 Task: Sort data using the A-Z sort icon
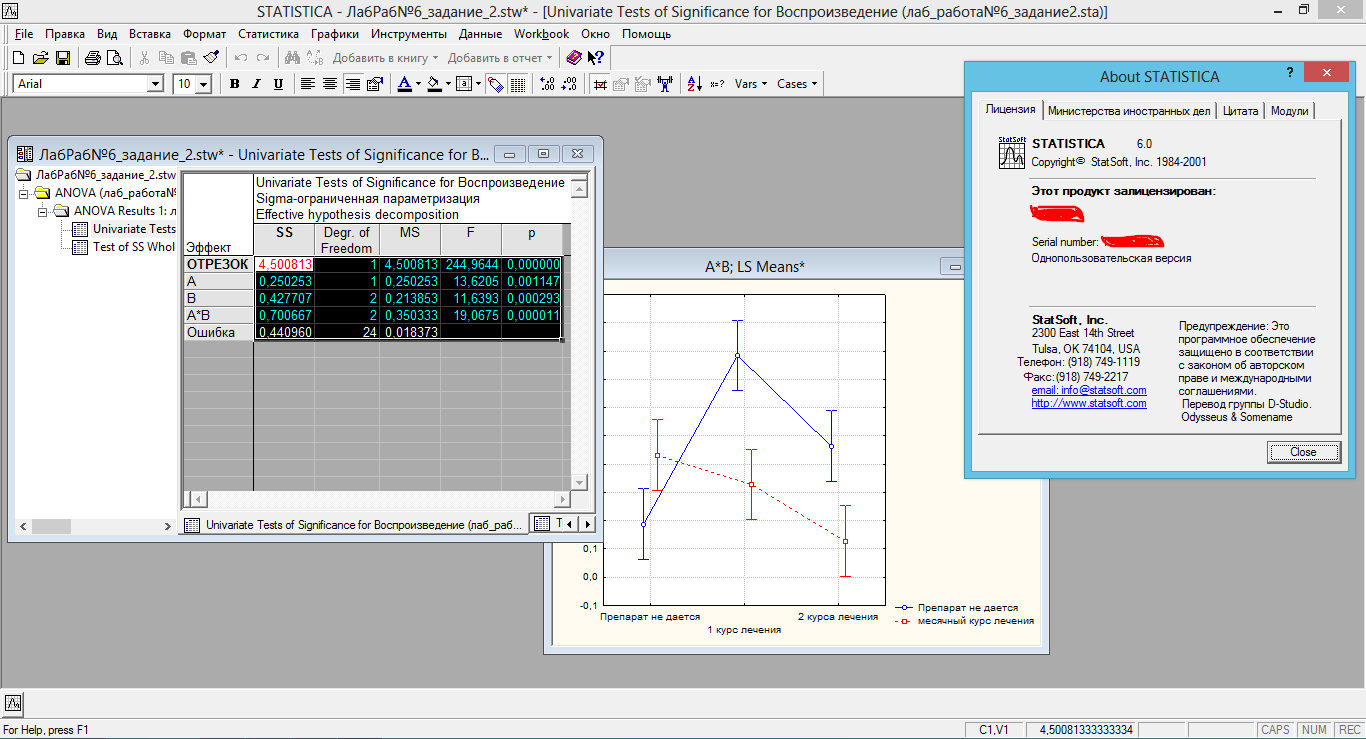693,83
